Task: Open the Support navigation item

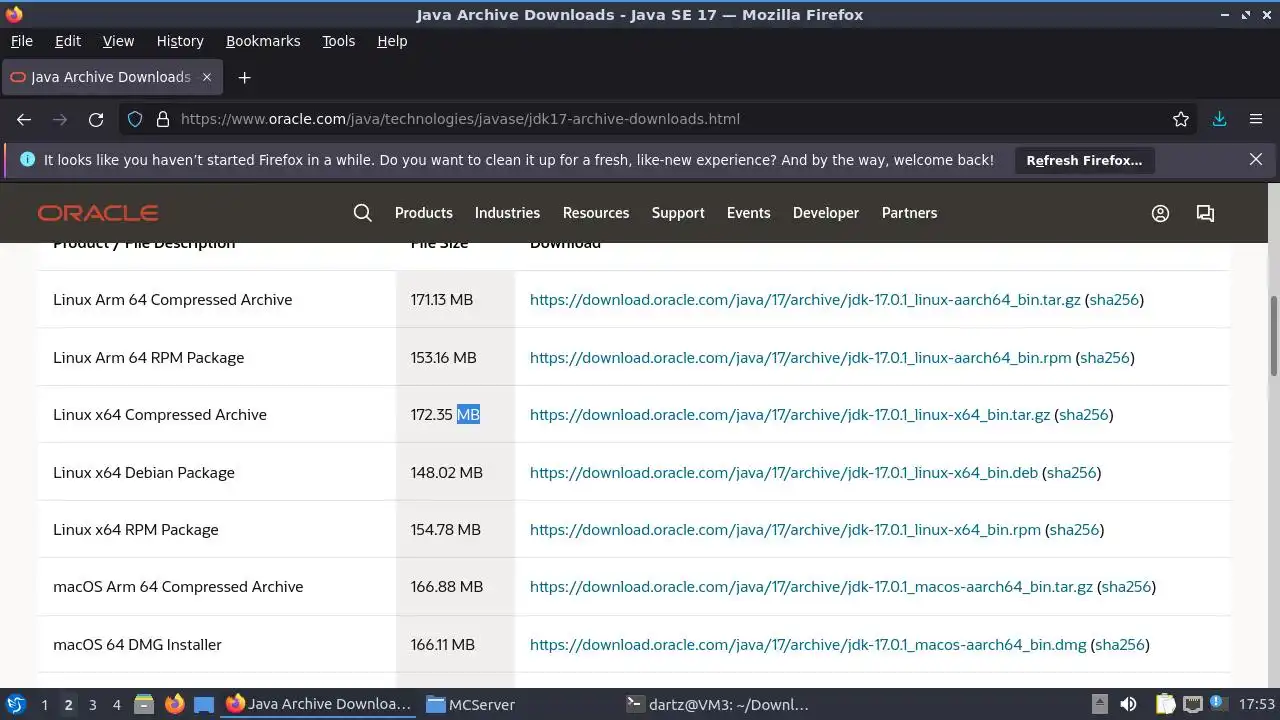Action: (x=678, y=213)
